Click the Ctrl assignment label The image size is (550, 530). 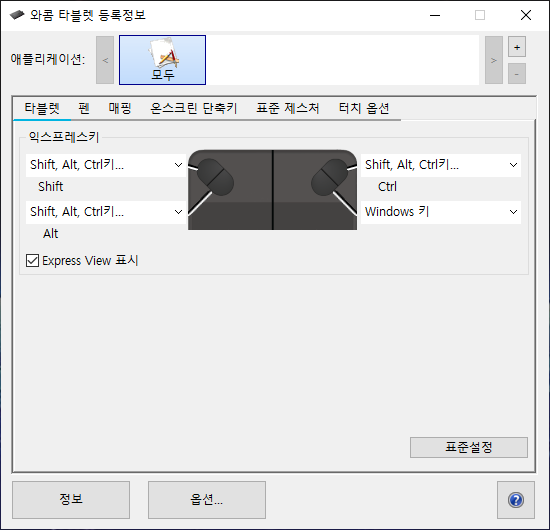point(387,187)
